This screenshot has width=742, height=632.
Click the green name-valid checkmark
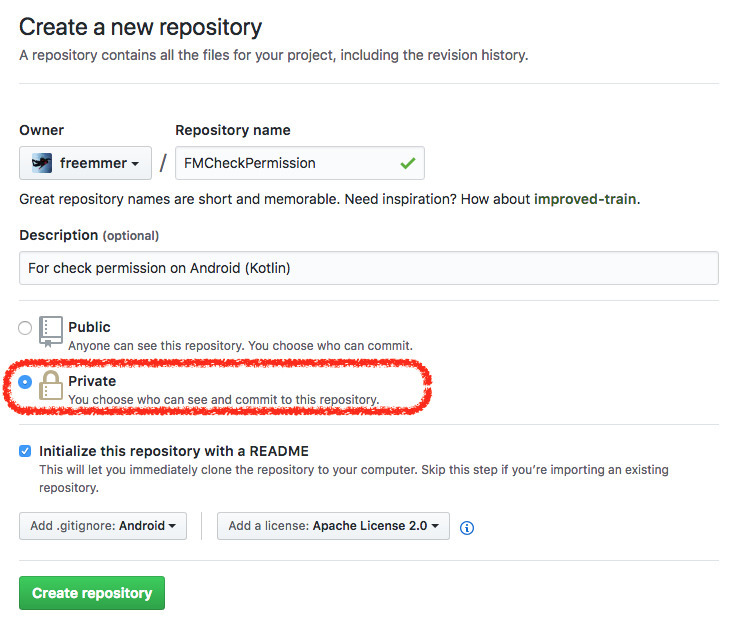pyautogui.click(x=407, y=163)
